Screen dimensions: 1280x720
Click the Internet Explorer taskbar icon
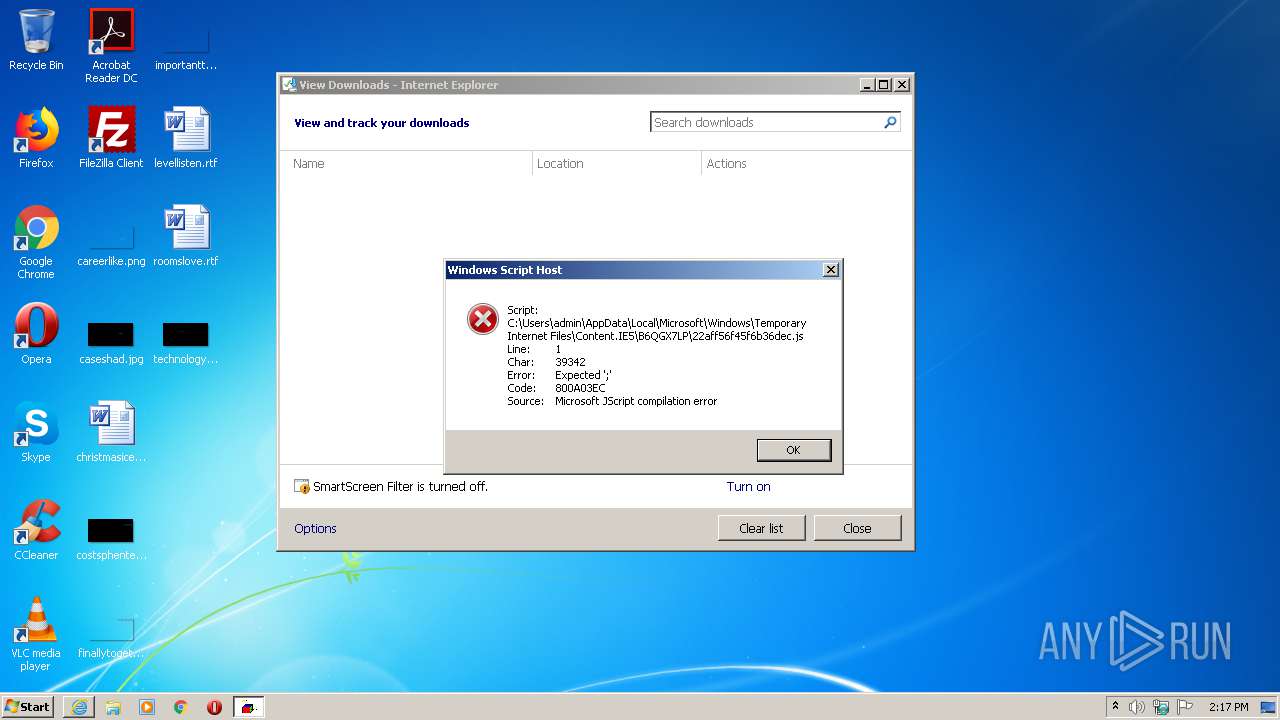pyautogui.click(x=79, y=707)
